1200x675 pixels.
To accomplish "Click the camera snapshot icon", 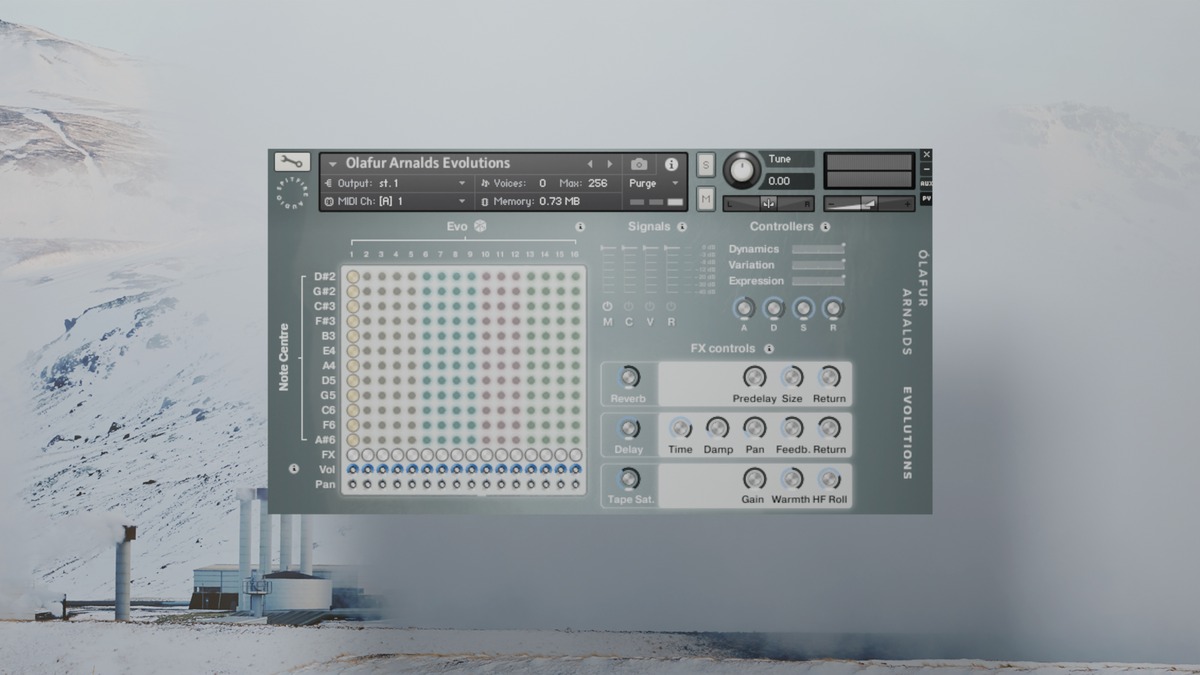I will pyautogui.click(x=639, y=164).
